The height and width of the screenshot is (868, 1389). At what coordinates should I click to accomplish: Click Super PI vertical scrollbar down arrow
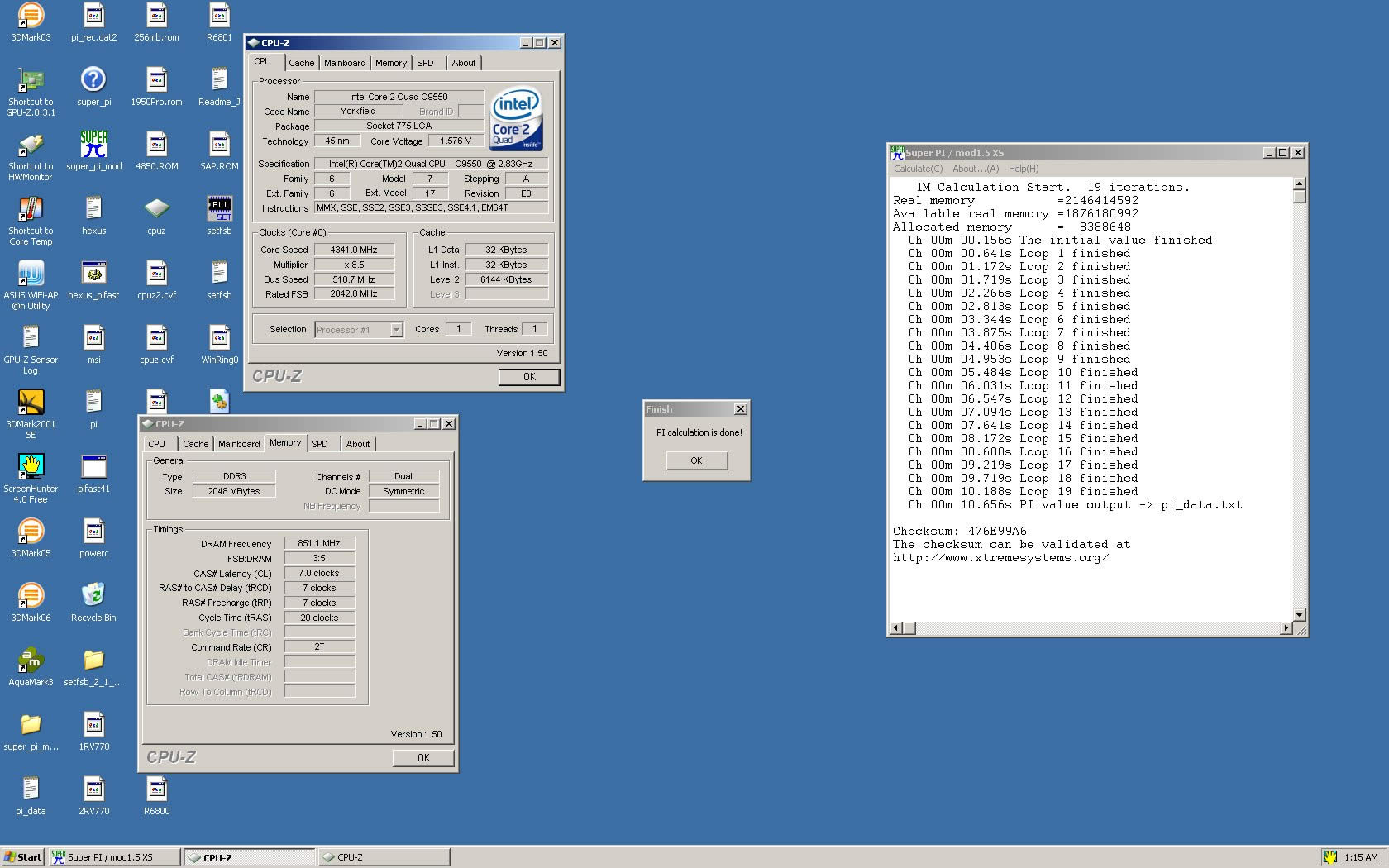click(1300, 614)
